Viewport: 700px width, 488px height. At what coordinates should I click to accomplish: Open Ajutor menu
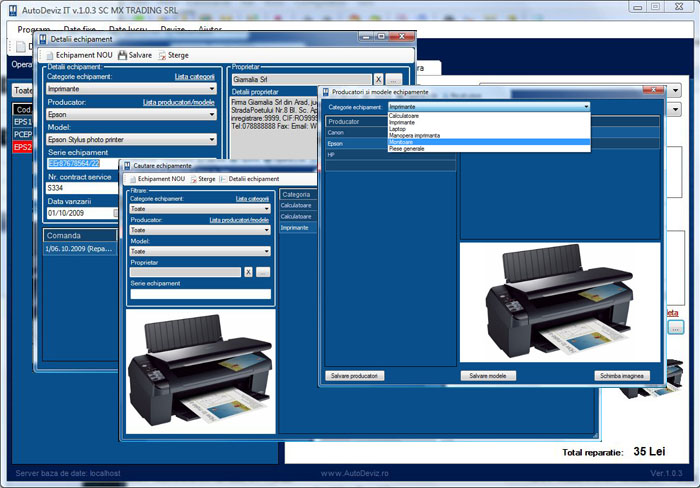(x=210, y=29)
